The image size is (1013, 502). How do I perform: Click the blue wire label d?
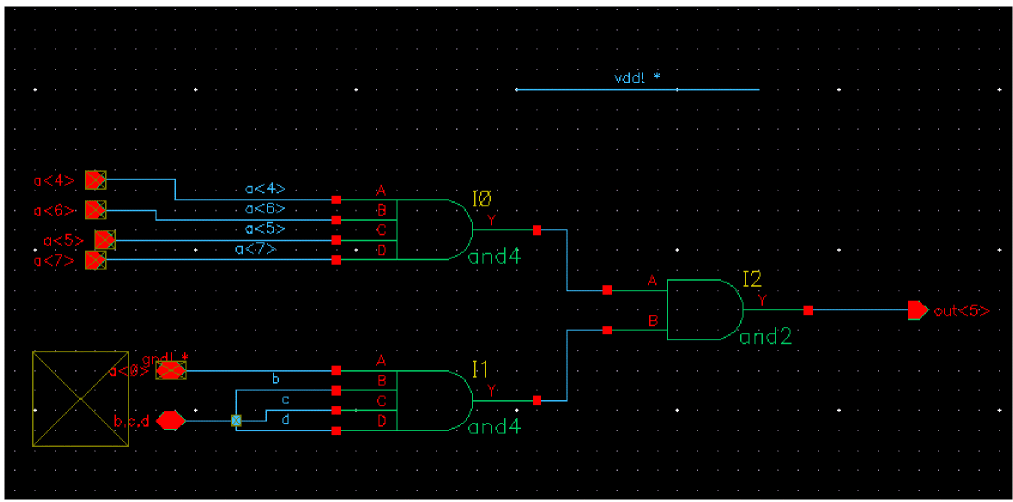pos(286,419)
